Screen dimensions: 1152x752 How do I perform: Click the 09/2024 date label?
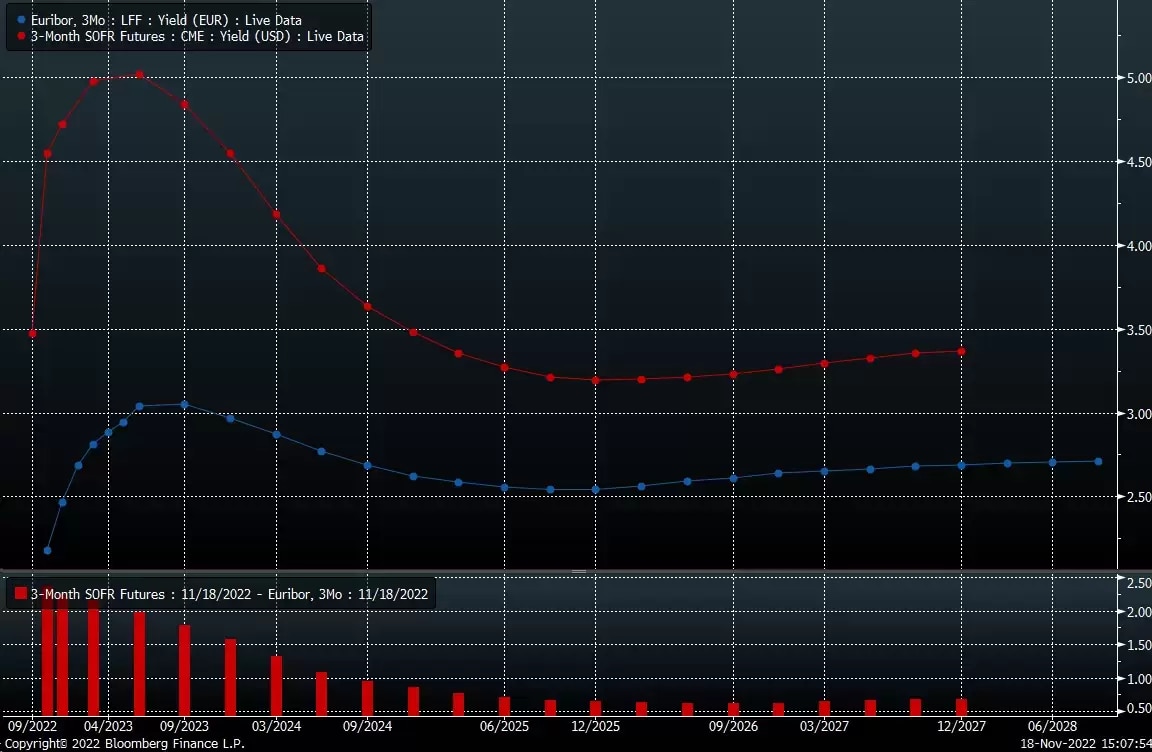(x=367, y=726)
